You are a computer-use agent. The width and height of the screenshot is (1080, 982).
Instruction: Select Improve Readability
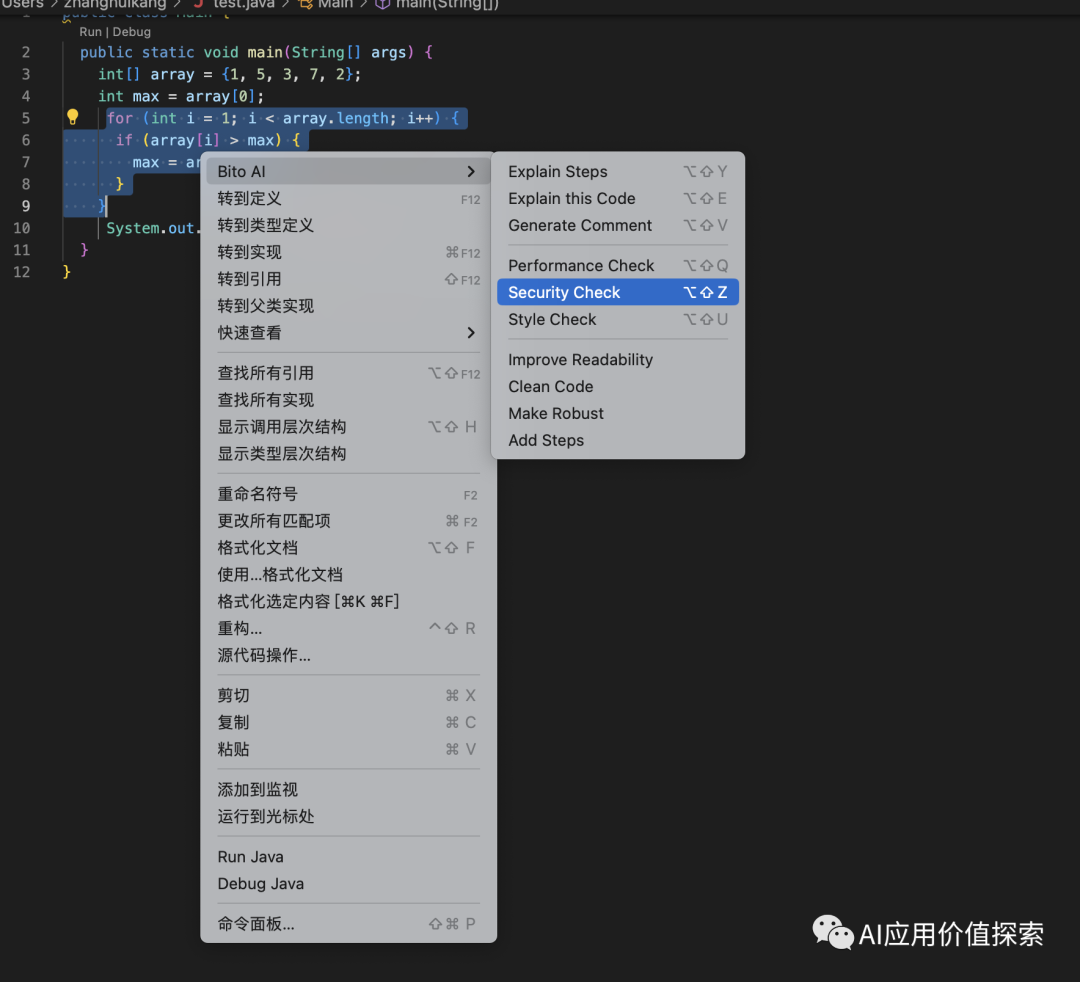[617, 359]
